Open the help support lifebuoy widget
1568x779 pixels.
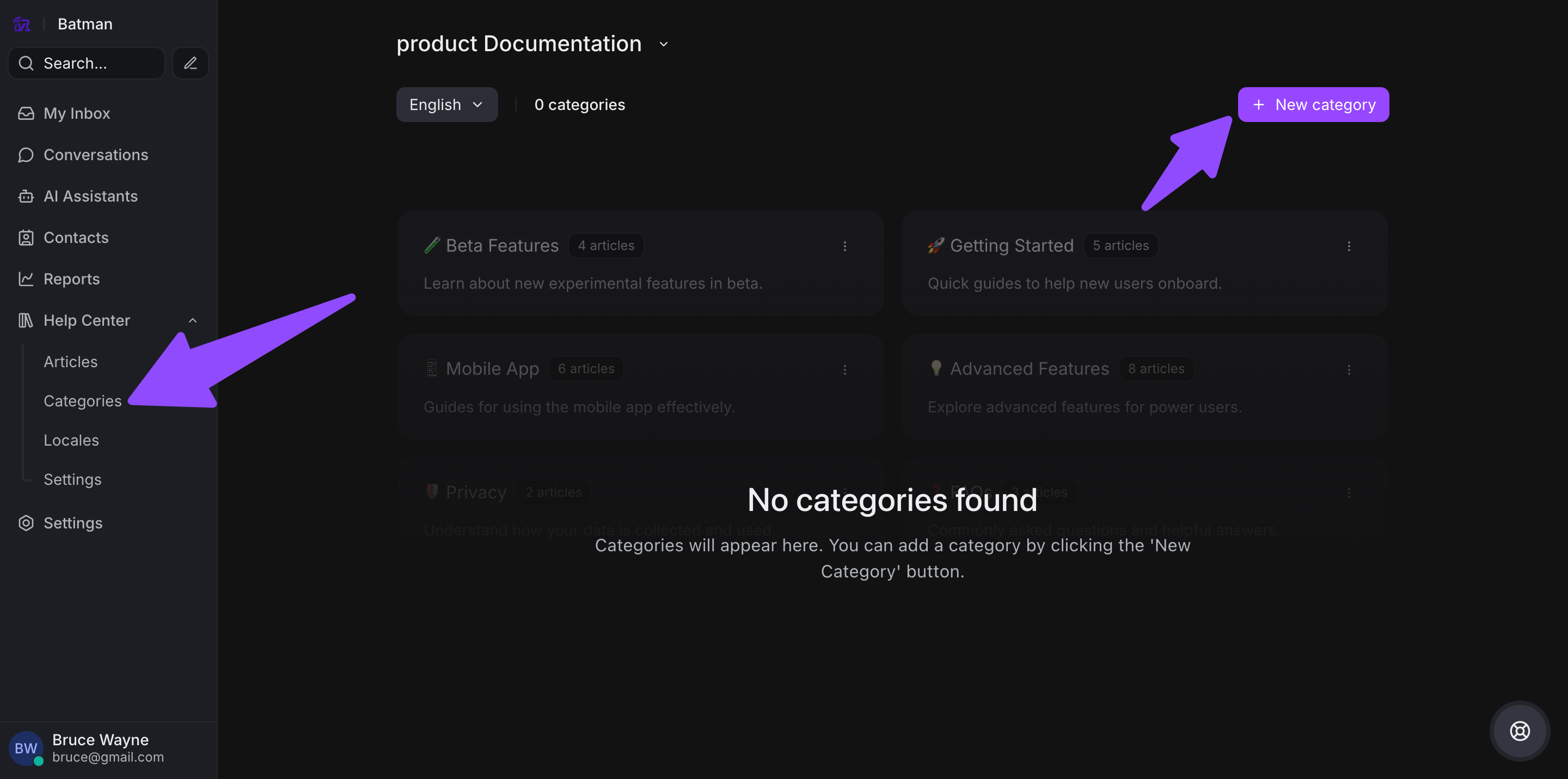[1520, 731]
